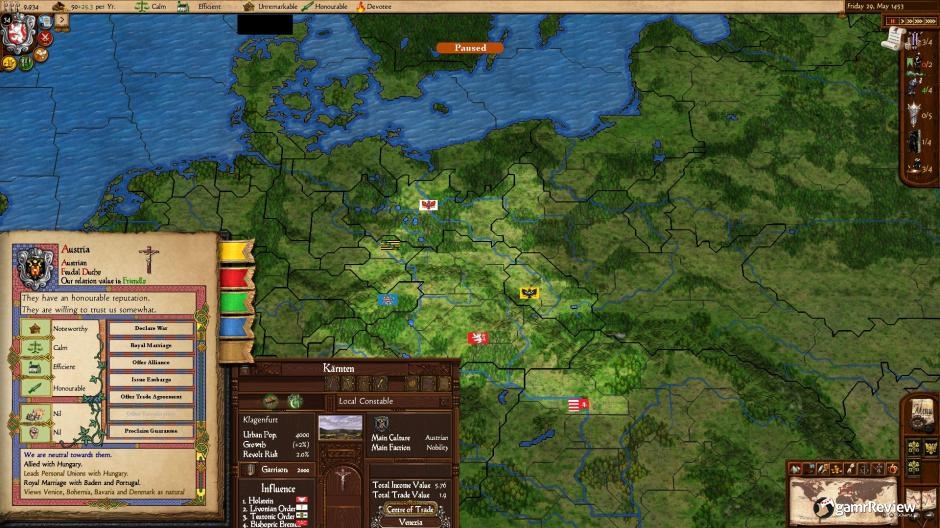Select the red ribbon tab
Screen dimensions: 940x528
[x=236, y=277]
